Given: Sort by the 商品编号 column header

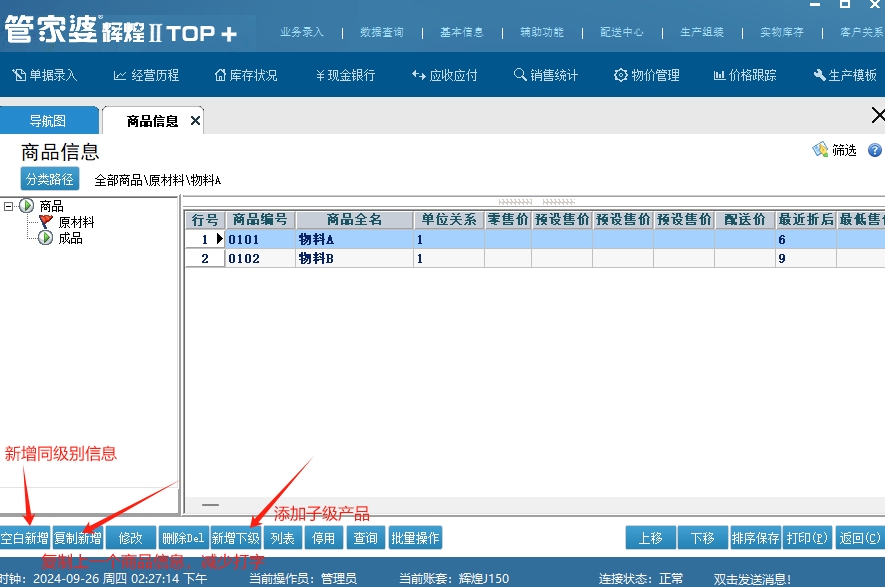Looking at the screenshot, I should (x=260, y=220).
